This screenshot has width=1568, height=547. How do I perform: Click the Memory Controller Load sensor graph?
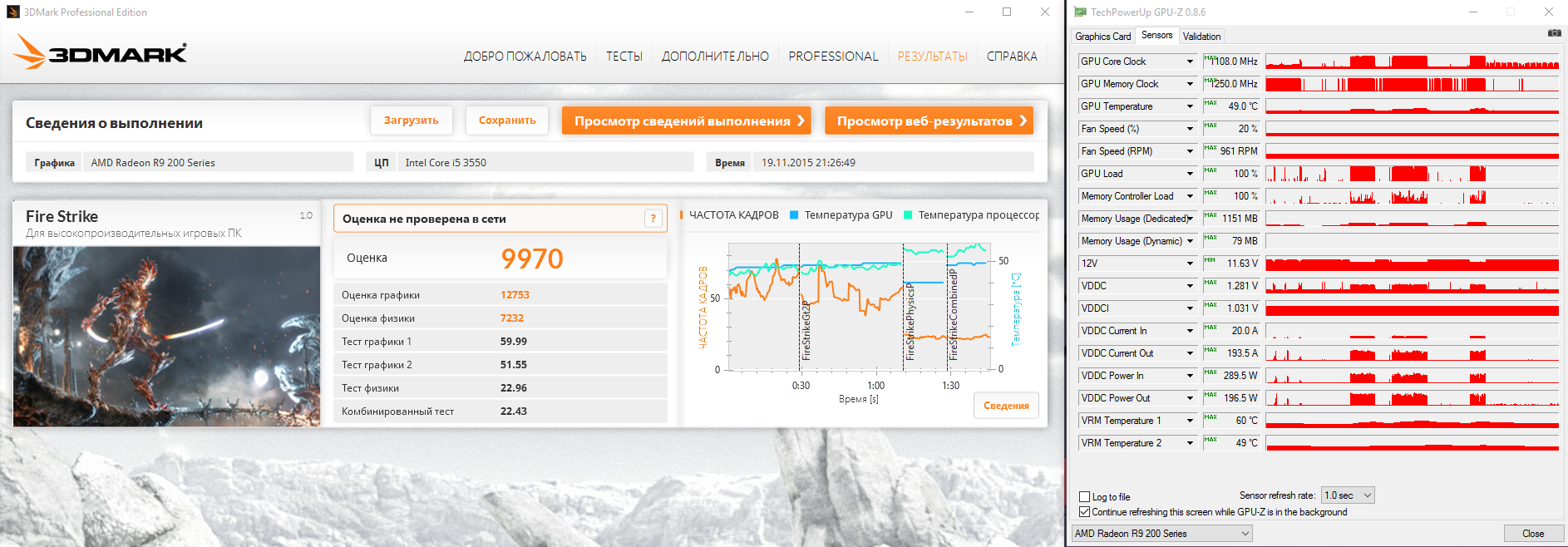[x=1412, y=196]
